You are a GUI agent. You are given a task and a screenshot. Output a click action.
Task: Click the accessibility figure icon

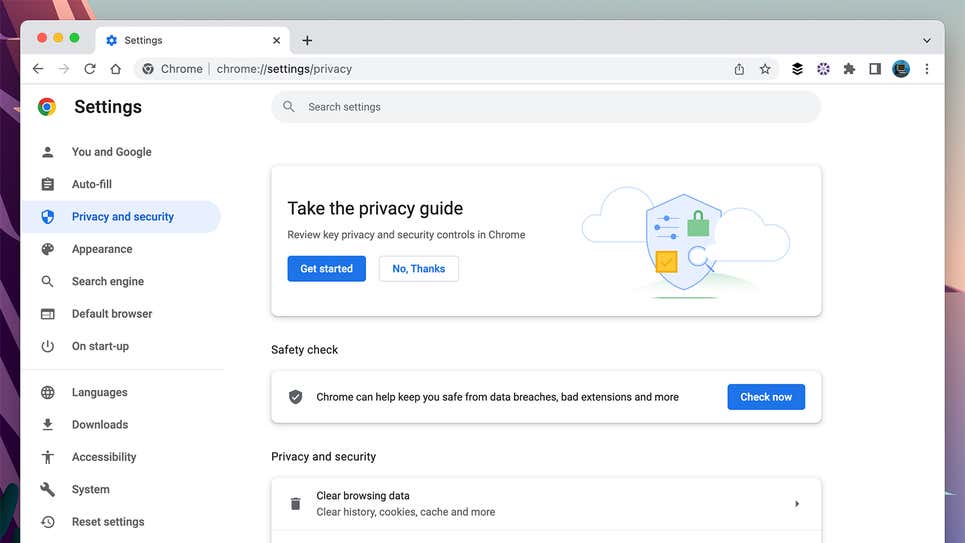point(47,457)
